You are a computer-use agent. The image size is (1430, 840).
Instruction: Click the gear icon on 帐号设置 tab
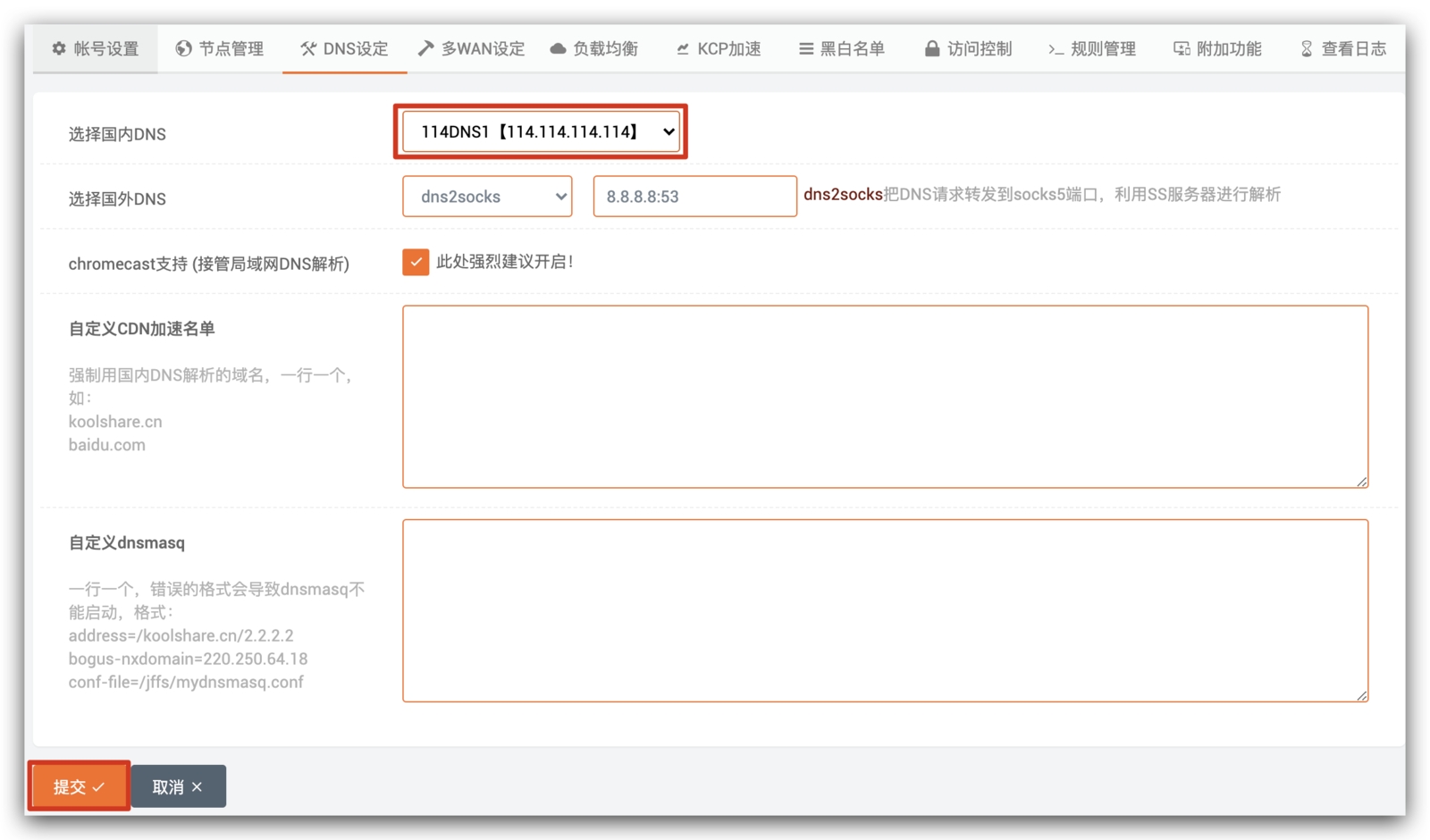point(59,48)
